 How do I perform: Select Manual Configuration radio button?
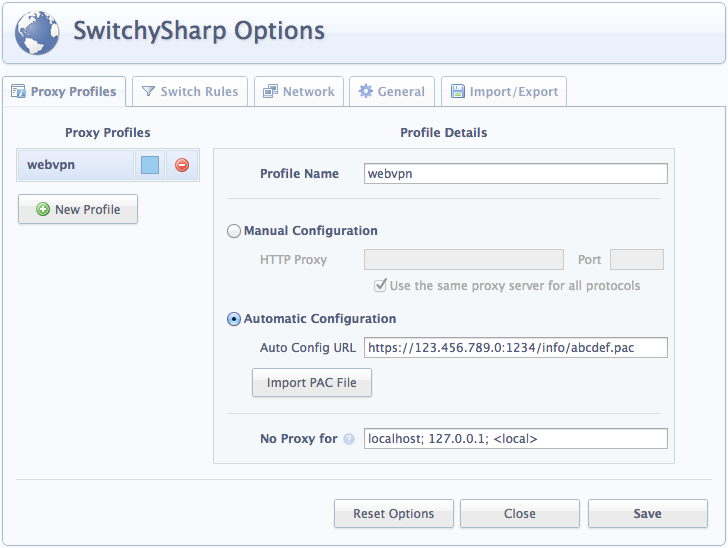(x=234, y=231)
